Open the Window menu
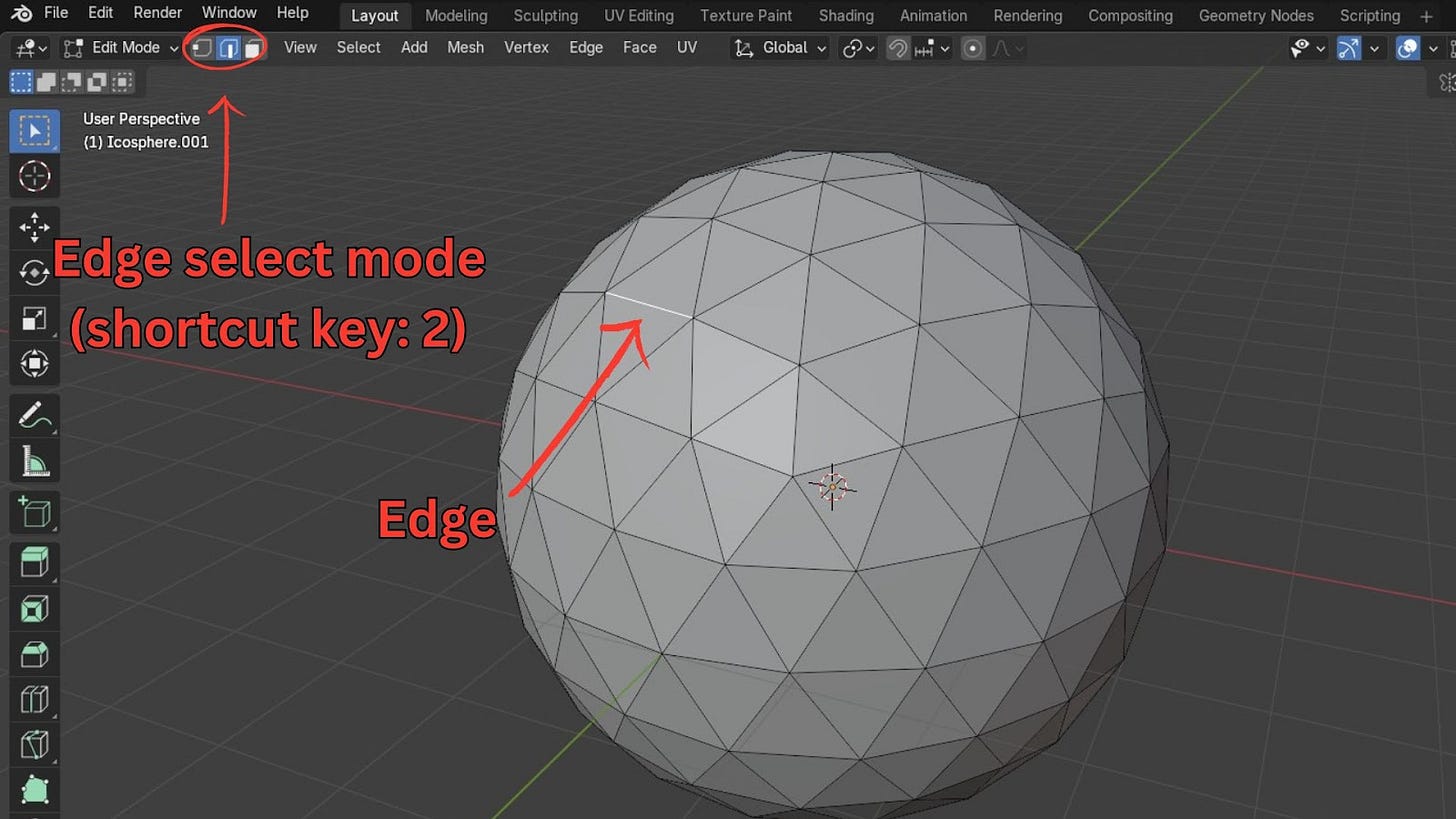This screenshot has width=1456, height=819. click(x=229, y=14)
